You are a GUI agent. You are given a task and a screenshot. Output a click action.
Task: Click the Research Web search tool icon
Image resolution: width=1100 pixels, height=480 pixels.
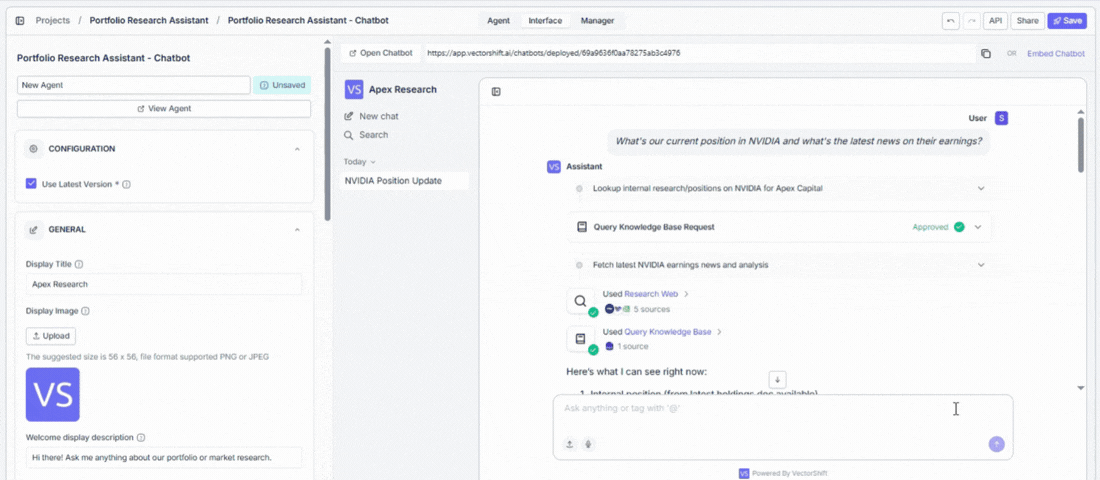point(580,301)
